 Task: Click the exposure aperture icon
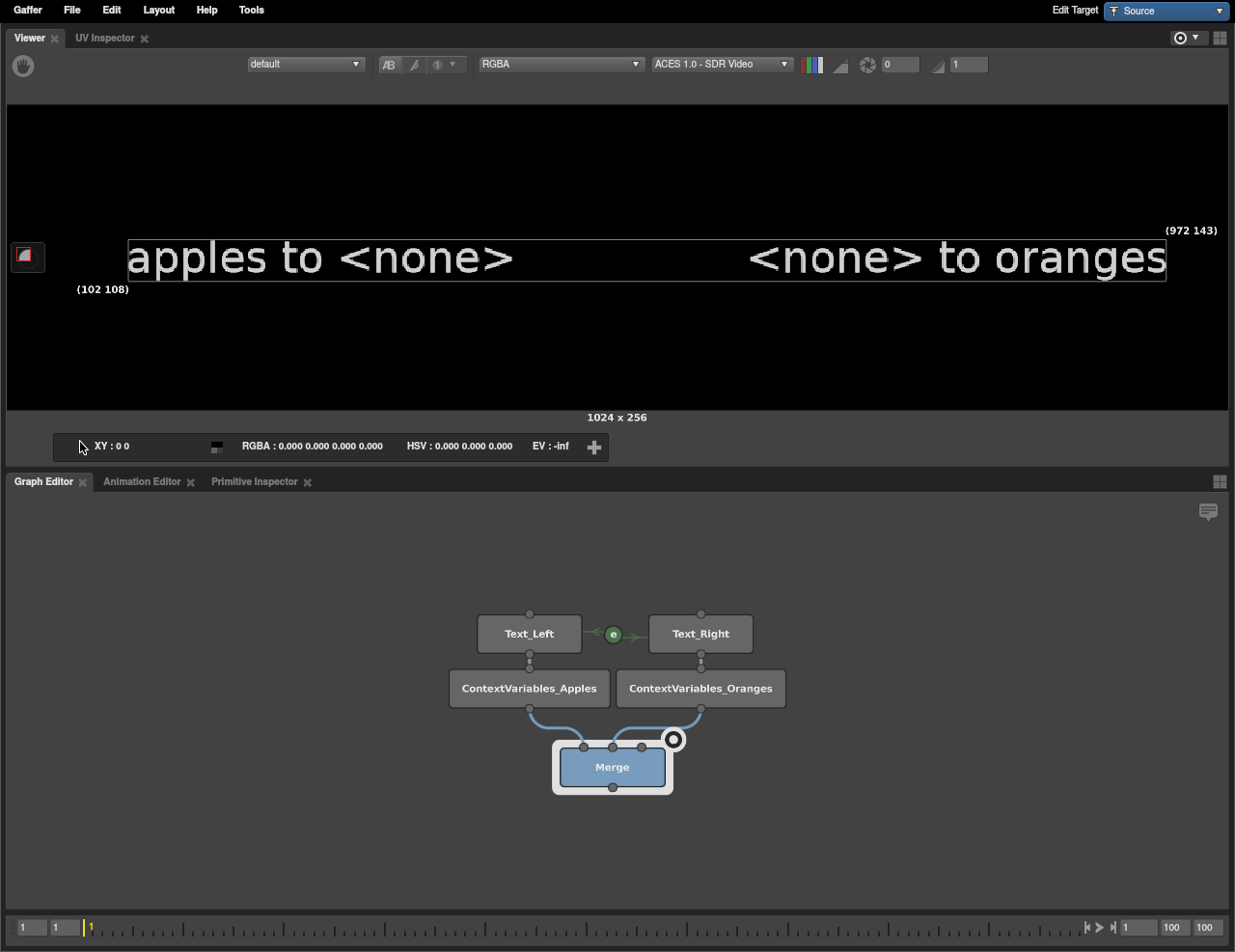tap(867, 65)
